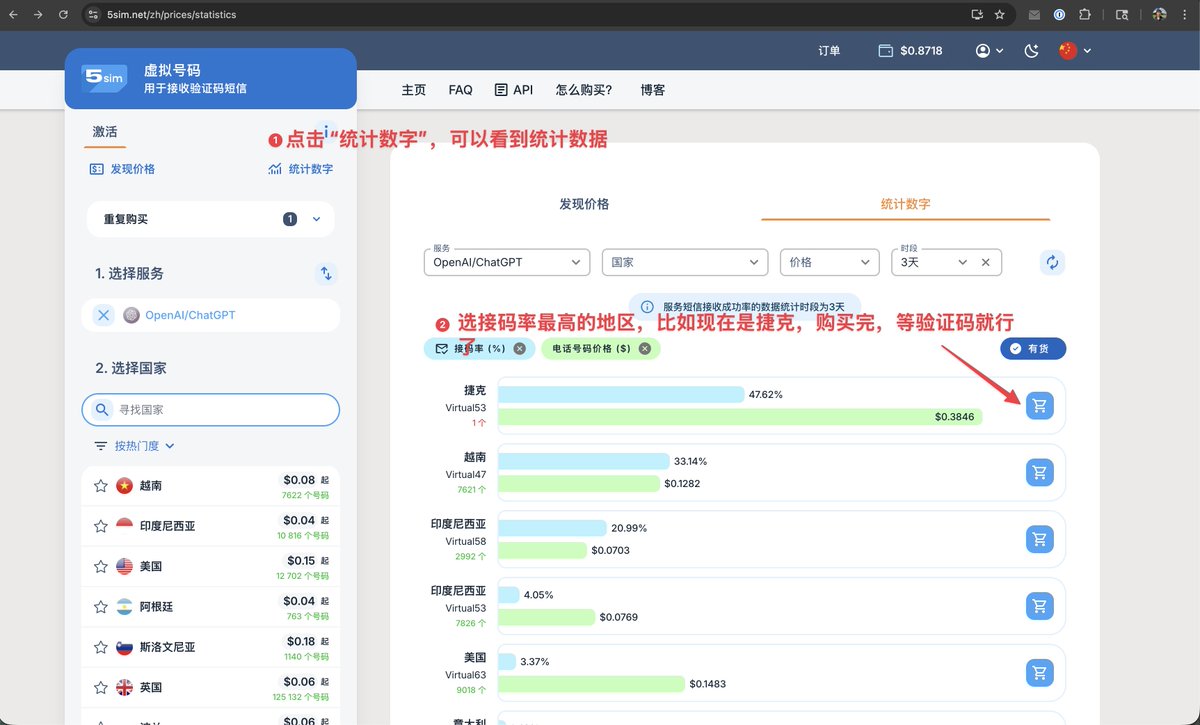Screen dimensions: 1200x725
Task: Click the 47.62% success rate bar for 捷克
Action: tap(621, 395)
